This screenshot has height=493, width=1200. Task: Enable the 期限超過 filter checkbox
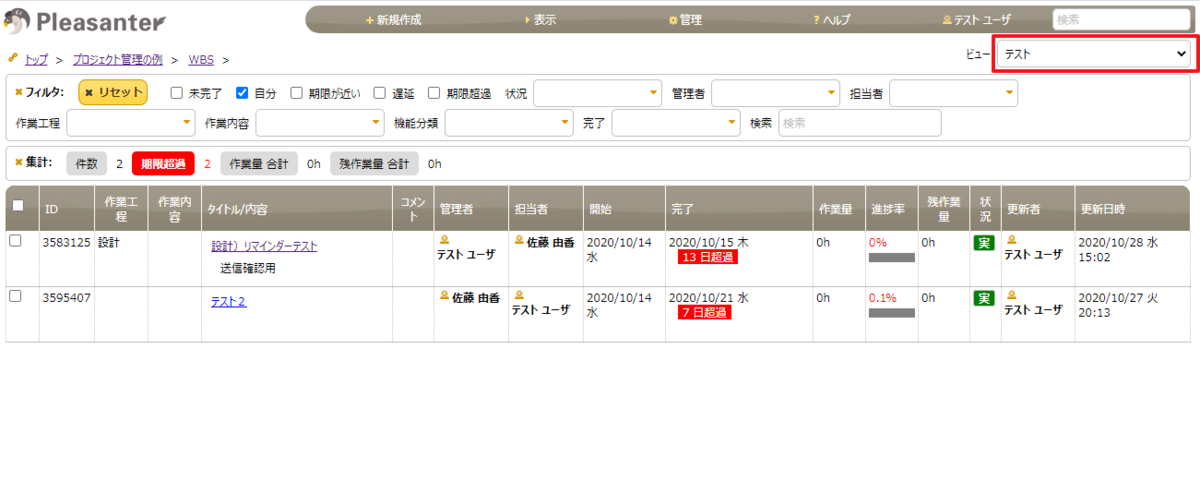click(x=434, y=93)
